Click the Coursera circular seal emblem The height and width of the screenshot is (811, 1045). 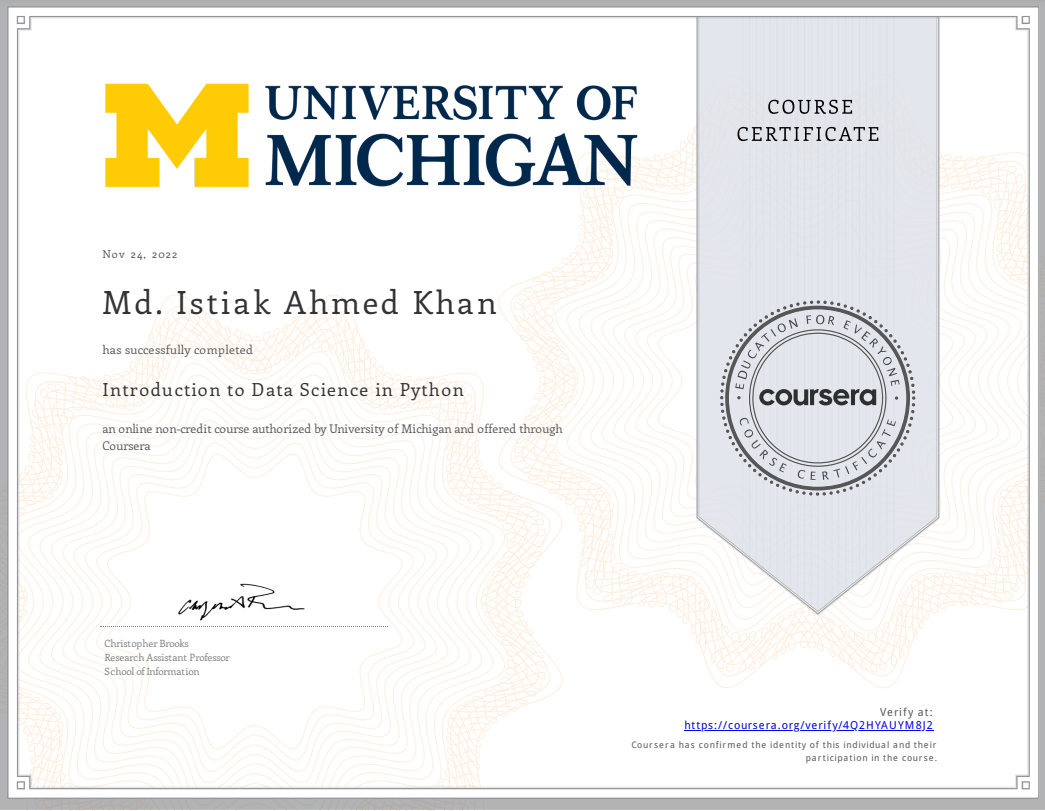point(817,397)
